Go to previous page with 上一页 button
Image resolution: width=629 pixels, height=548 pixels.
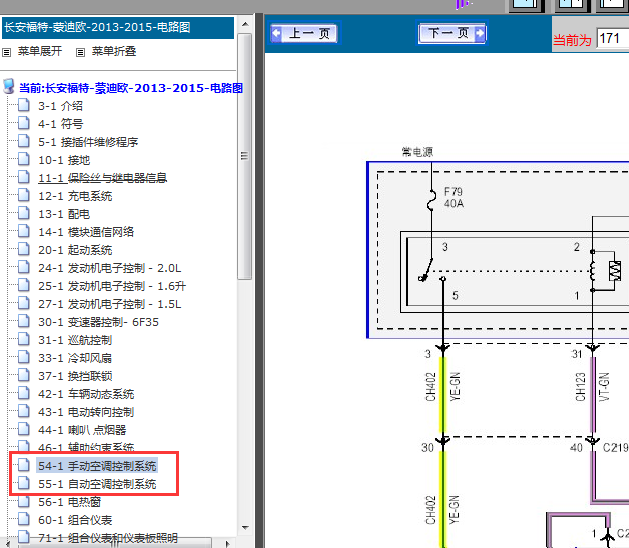coord(304,33)
